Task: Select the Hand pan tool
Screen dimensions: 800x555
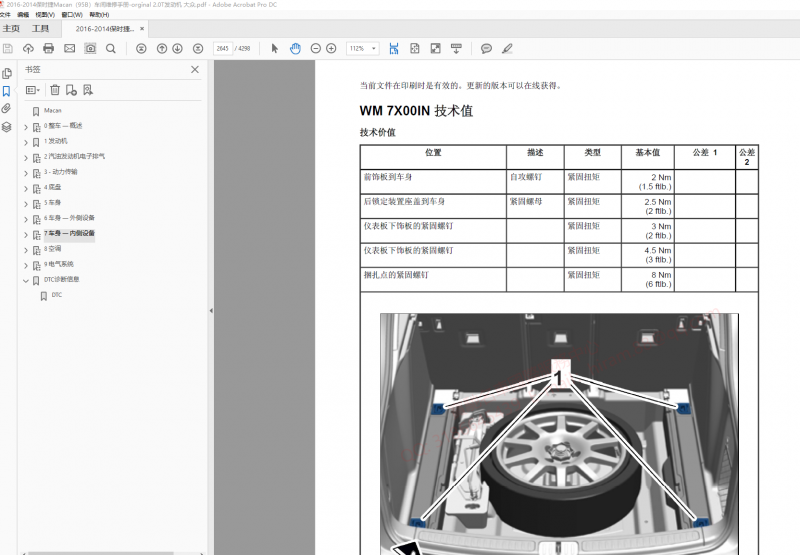Action: pos(295,48)
